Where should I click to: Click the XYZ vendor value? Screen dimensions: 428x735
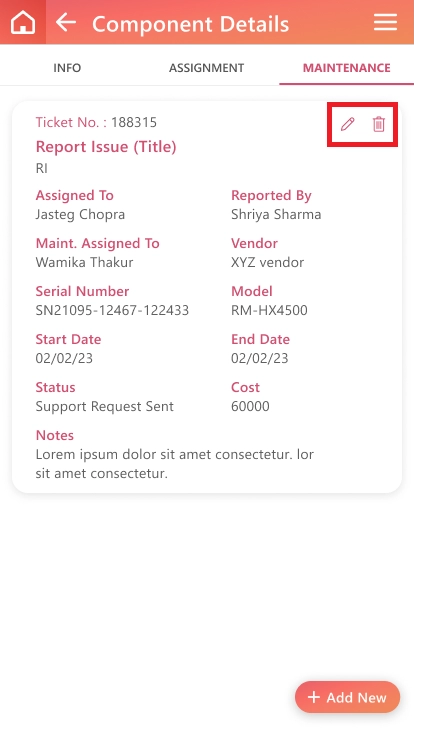tap(267, 262)
